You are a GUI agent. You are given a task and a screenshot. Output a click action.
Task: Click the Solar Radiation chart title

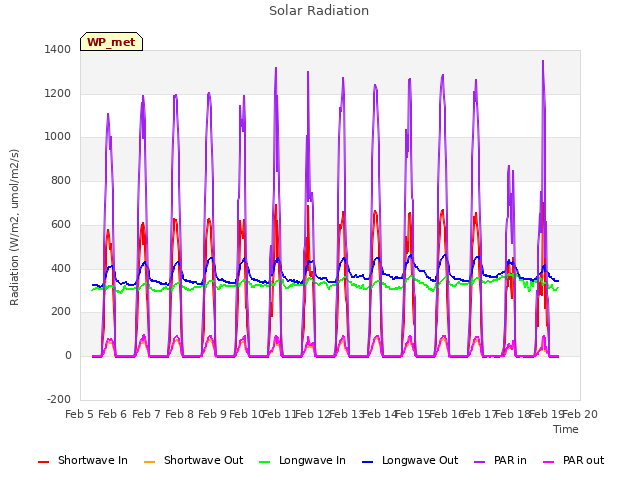coord(319,11)
